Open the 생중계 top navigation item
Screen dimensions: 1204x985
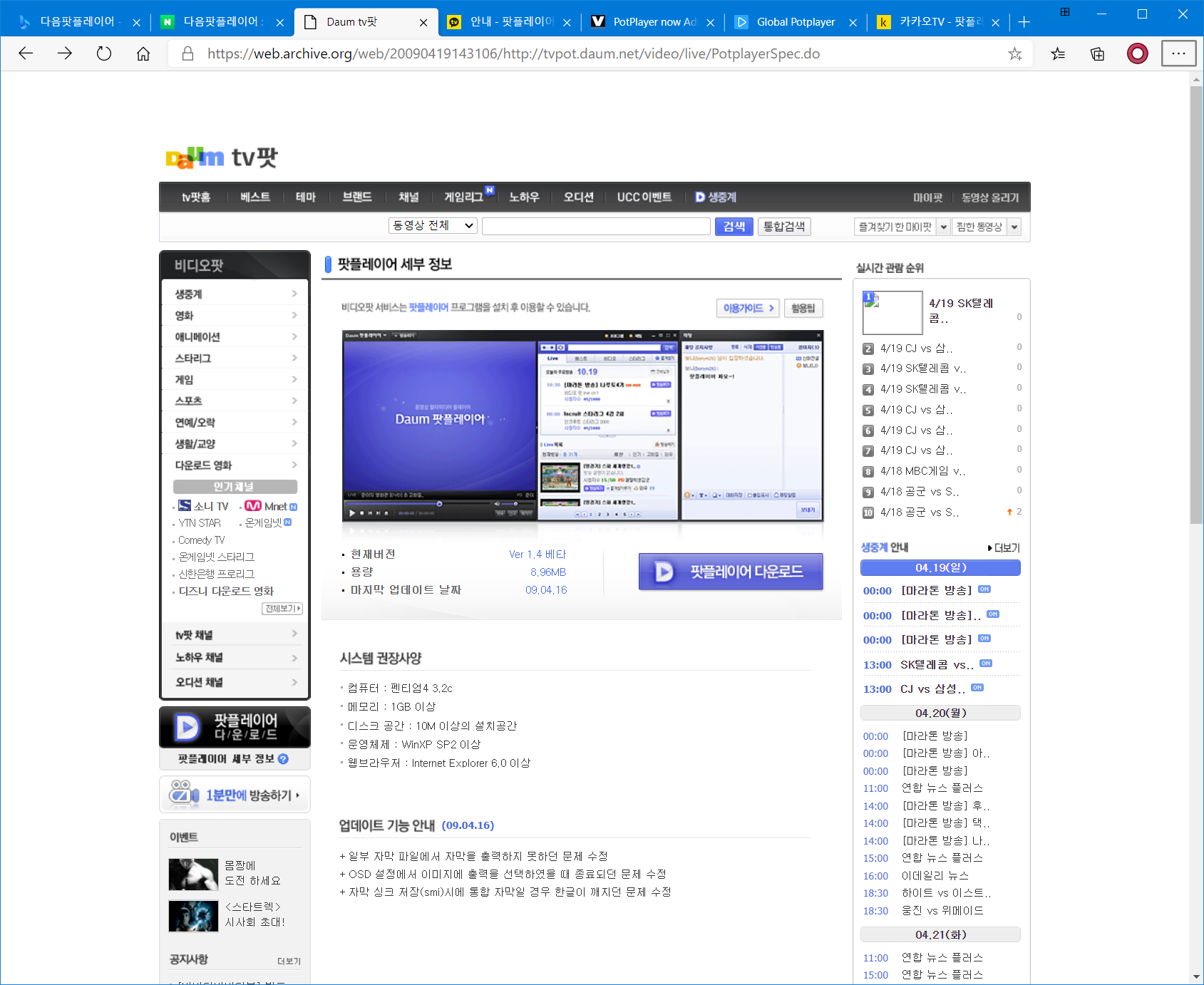tap(716, 197)
